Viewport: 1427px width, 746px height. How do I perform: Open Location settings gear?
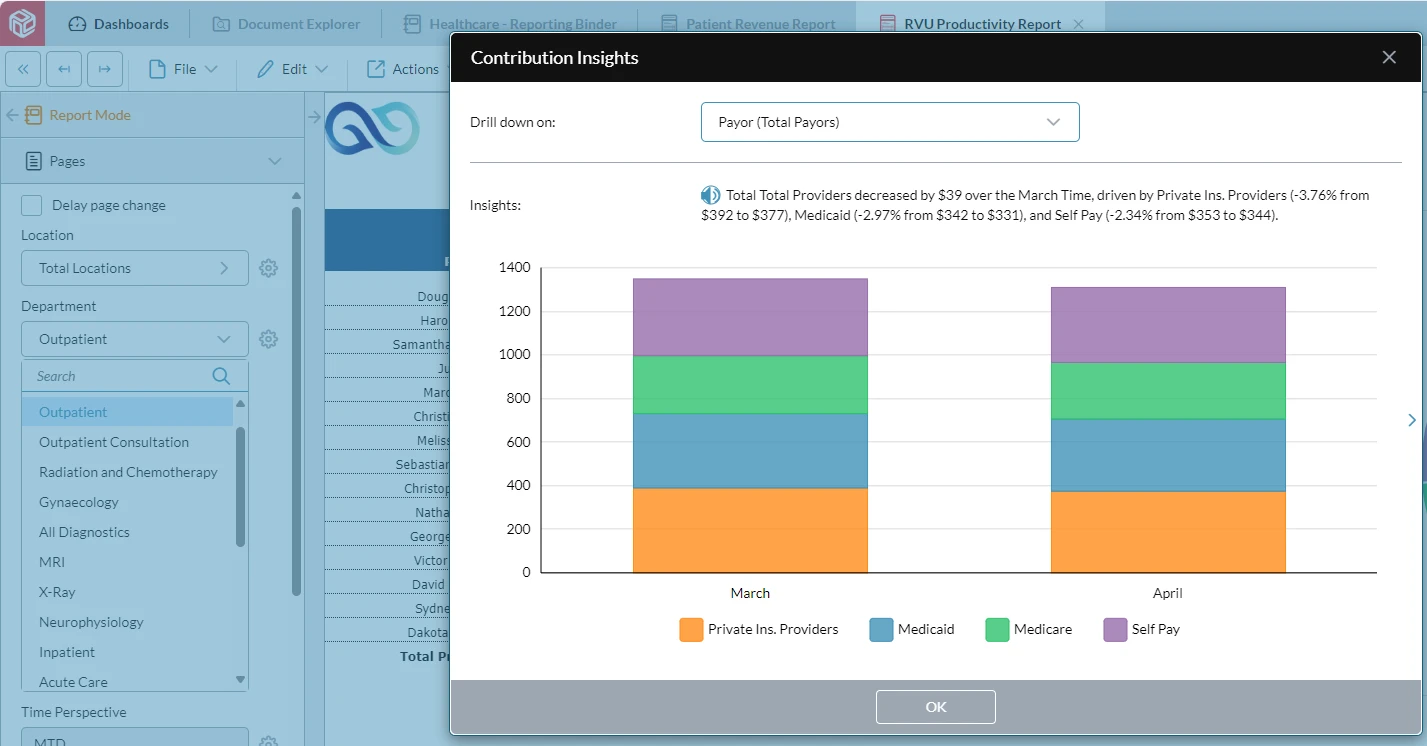click(268, 268)
